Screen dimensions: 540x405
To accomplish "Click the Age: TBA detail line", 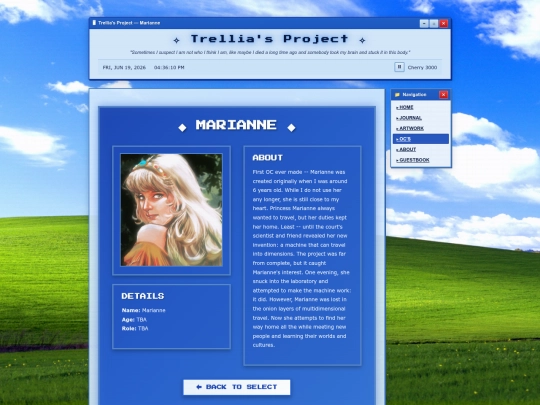I will [134, 320].
